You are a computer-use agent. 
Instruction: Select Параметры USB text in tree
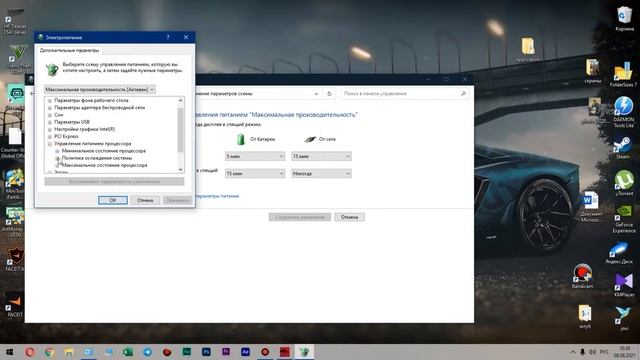point(72,122)
